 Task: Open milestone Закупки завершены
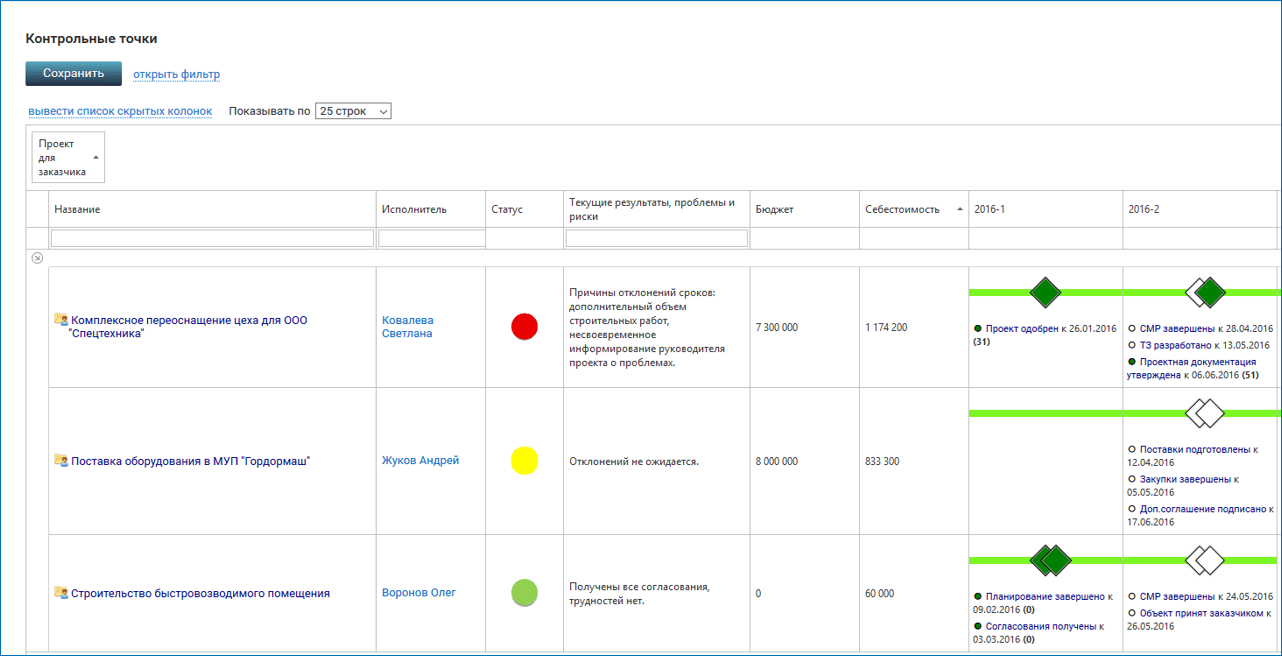click(x=1185, y=479)
